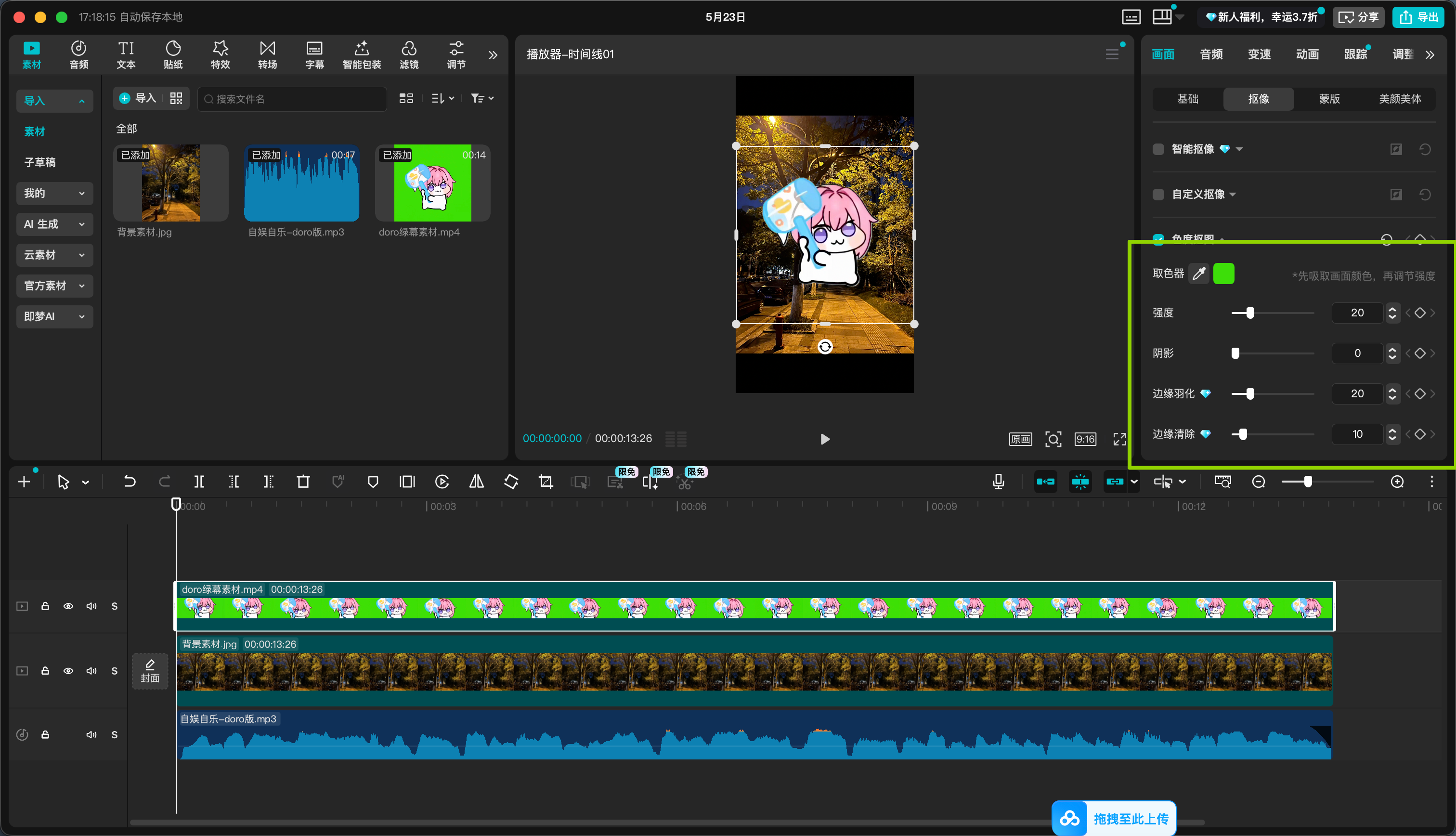Click the redo arrow icon

(164, 482)
